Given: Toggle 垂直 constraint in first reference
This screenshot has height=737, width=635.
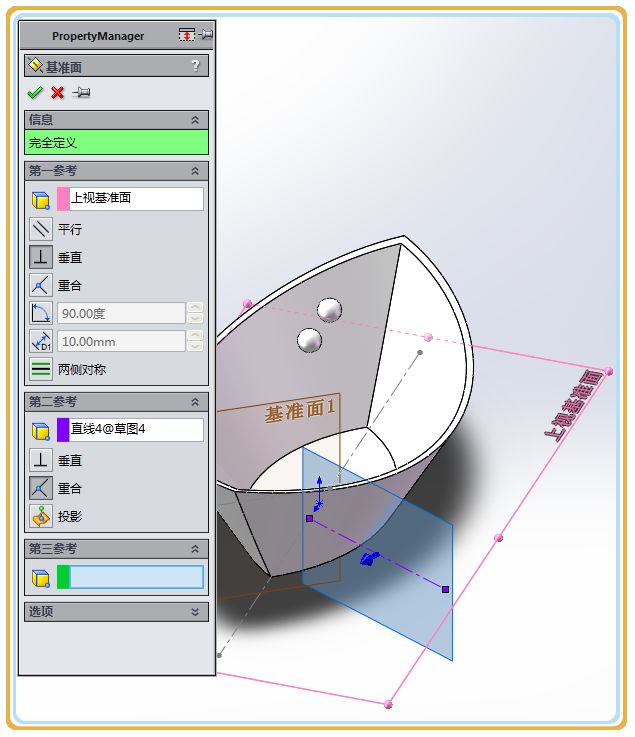Looking at the screenshot, I should click(41, 257).
